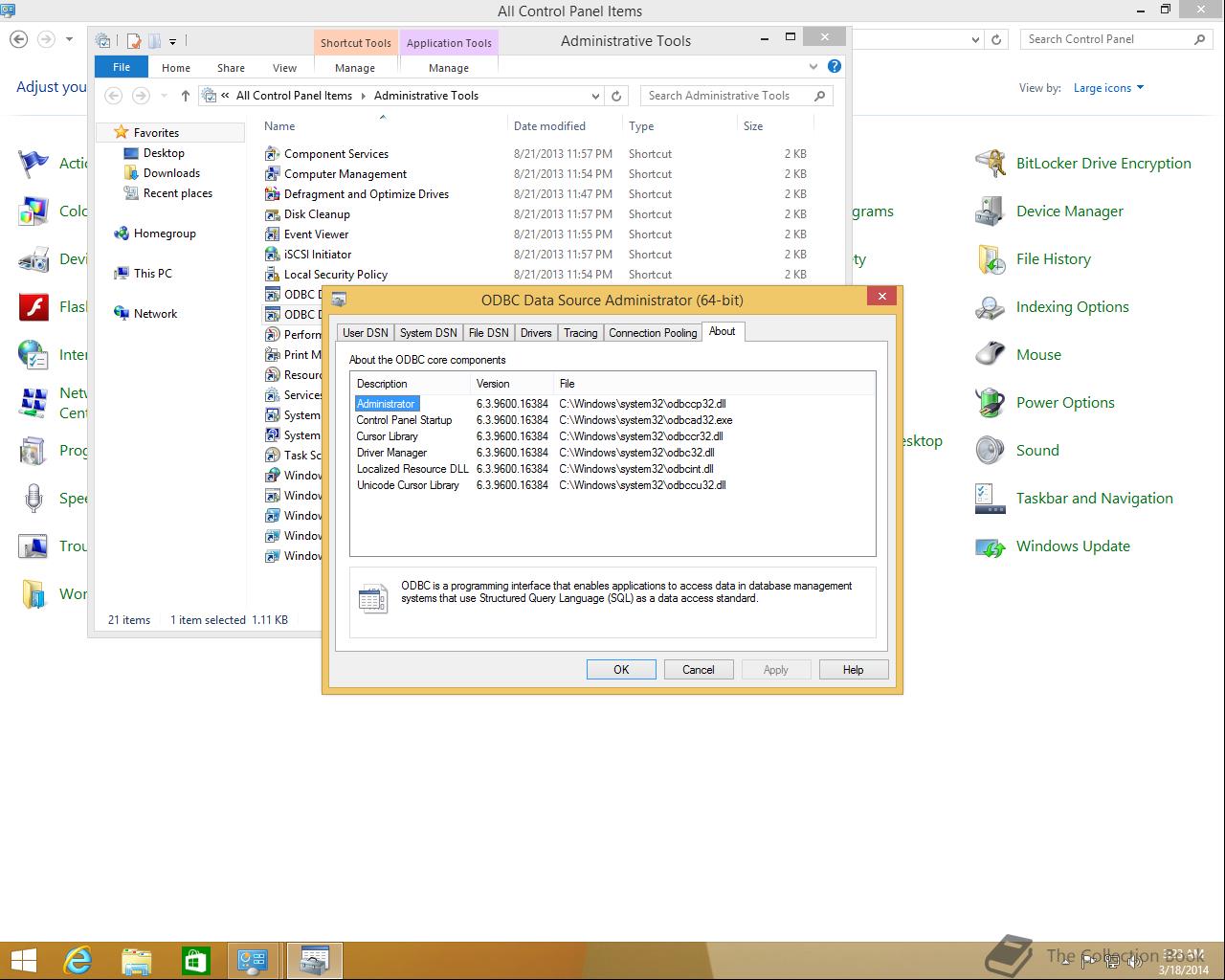Click OK in ODBC dialog
Viewport: 1225px width, 980px height.
pos(621,670)
